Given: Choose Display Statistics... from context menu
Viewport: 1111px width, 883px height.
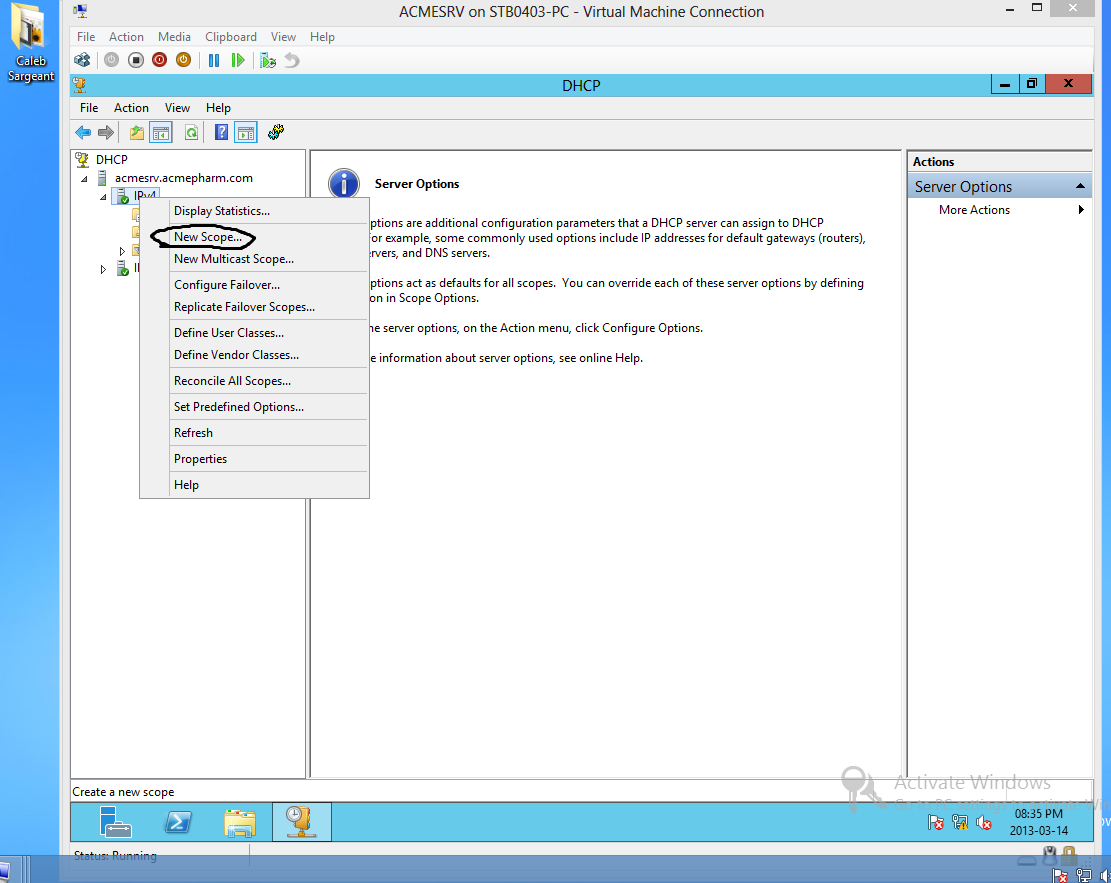Looking at the screenshot, I should pos(222,211).
